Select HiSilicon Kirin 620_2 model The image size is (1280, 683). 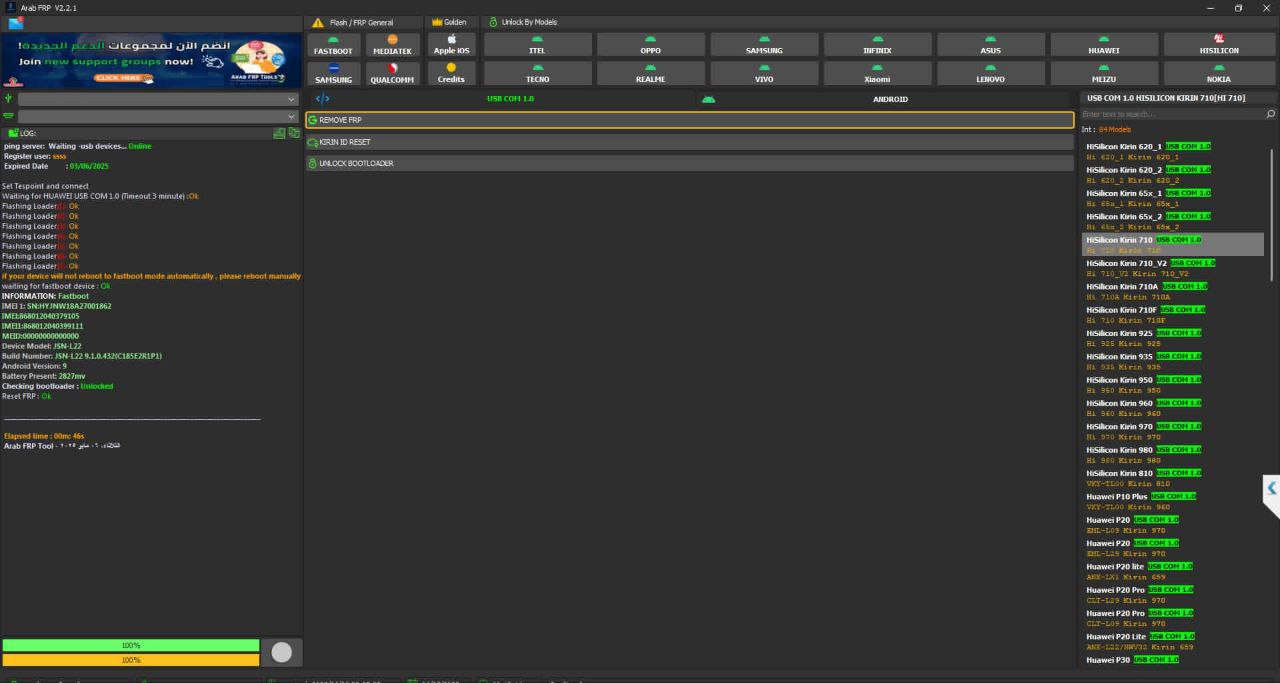pyautogui.click(x=1174, y=175)
